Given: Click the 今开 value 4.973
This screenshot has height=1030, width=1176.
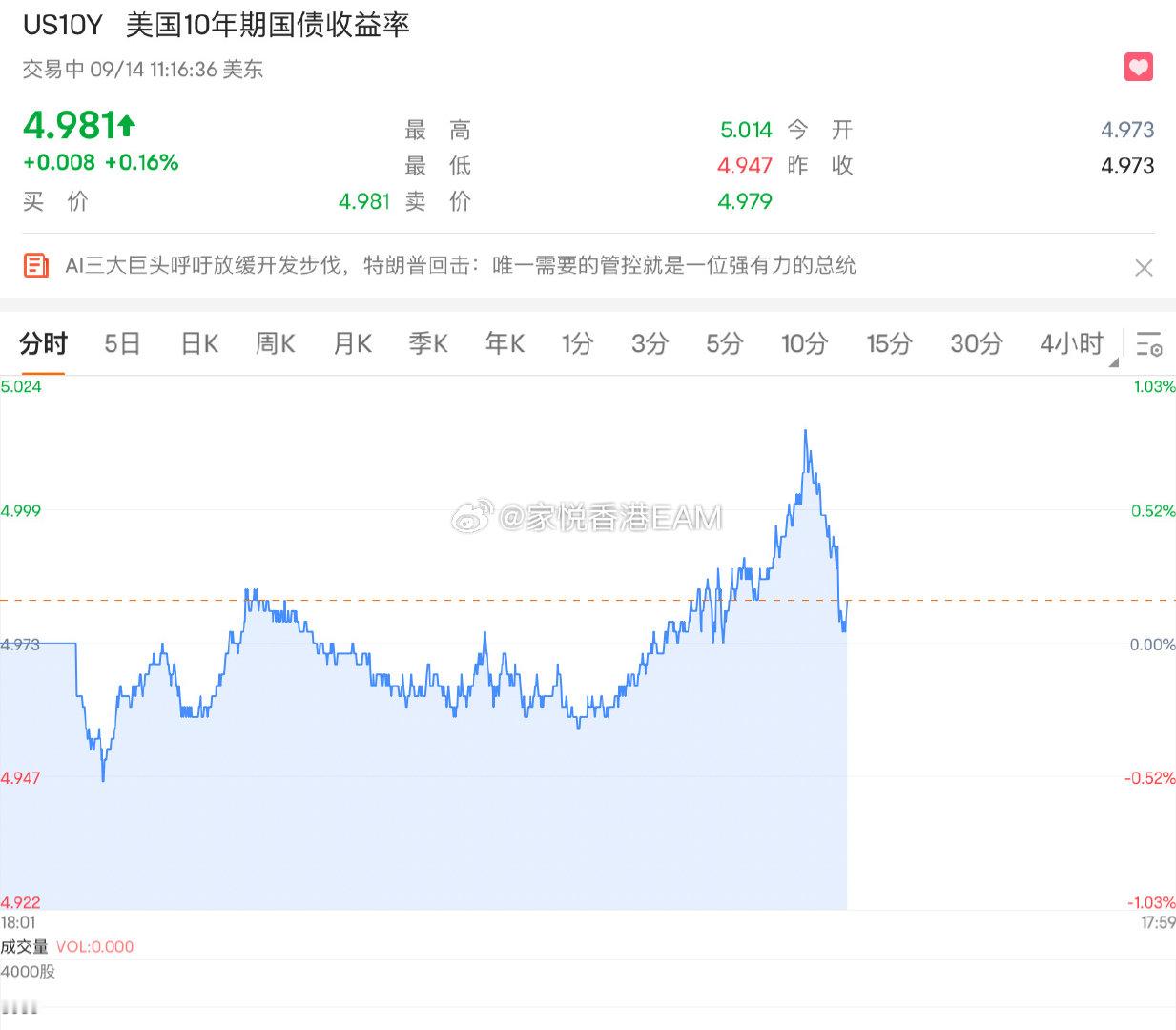Looking at the screenshot, I should click(1127, 130).
